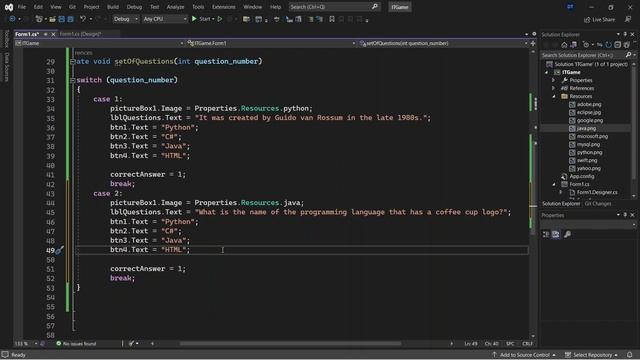The height and width of the screenshot is (360, 640).
Task: Click the Save file toolbar icon
Action: tap(62, 19)
